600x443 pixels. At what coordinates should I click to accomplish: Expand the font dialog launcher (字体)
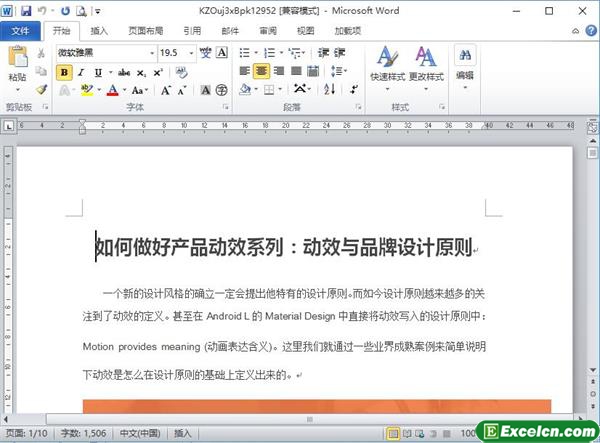pos(224,107)
